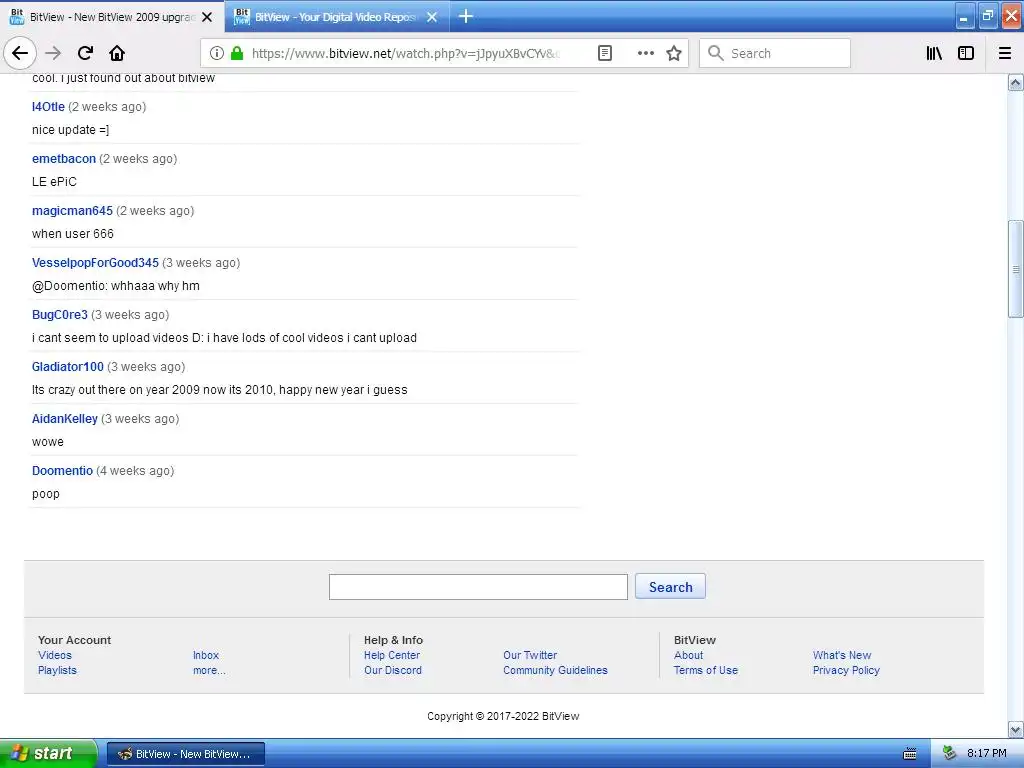Click the footer Search button

(670, 586)
